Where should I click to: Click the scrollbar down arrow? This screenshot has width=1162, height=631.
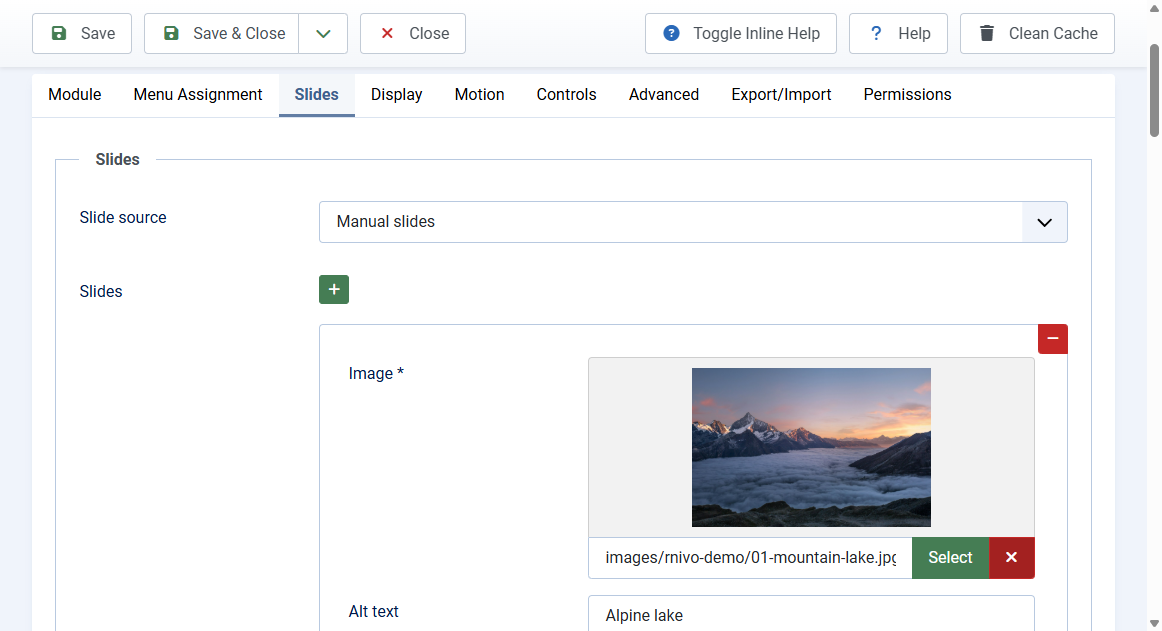tap(1154, 624)
